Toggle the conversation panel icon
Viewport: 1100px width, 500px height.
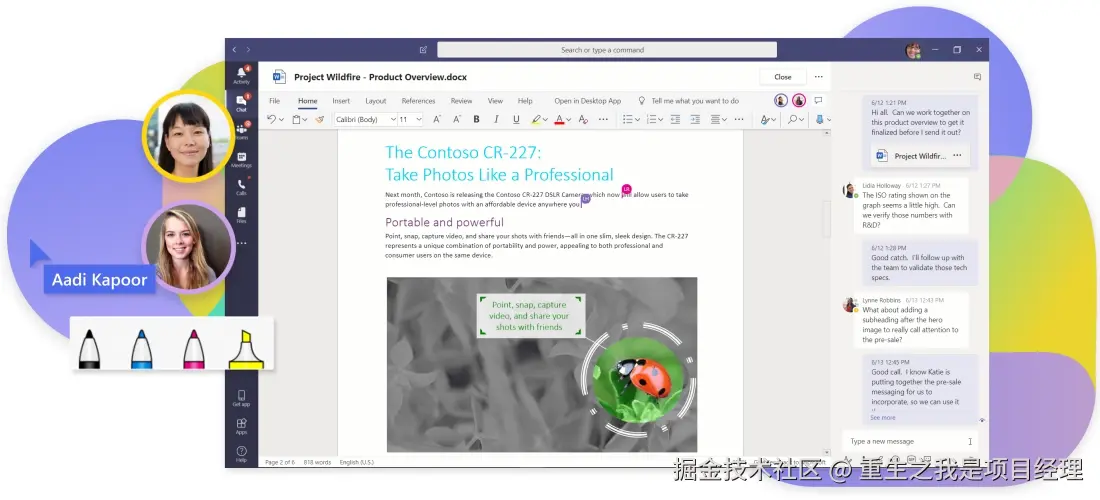[x=977, y=77]
